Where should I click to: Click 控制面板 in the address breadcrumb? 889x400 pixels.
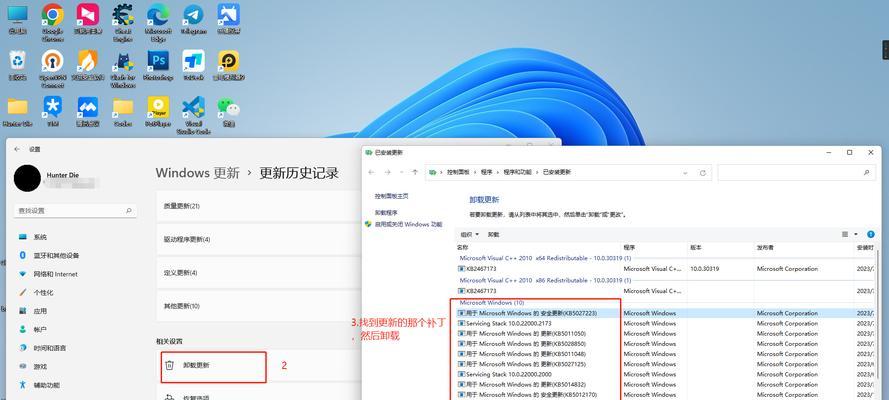tap(458, 172)
